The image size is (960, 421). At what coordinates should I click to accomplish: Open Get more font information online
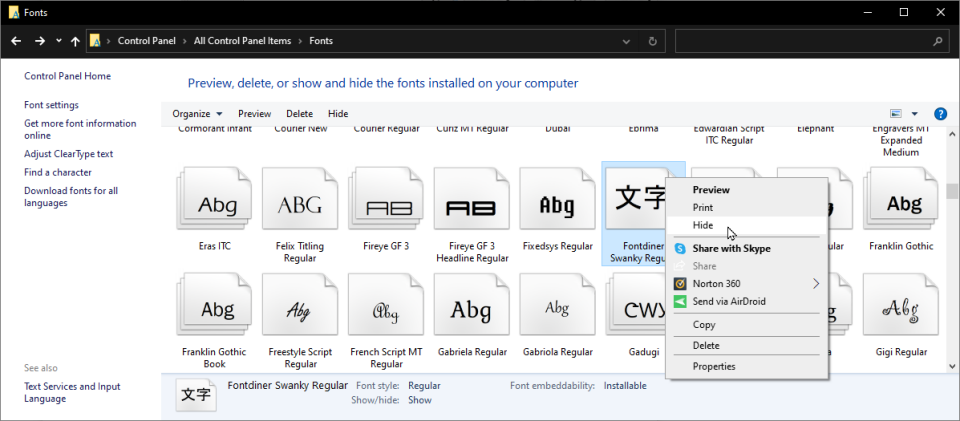pyautogui.click(x=80, y=130)
